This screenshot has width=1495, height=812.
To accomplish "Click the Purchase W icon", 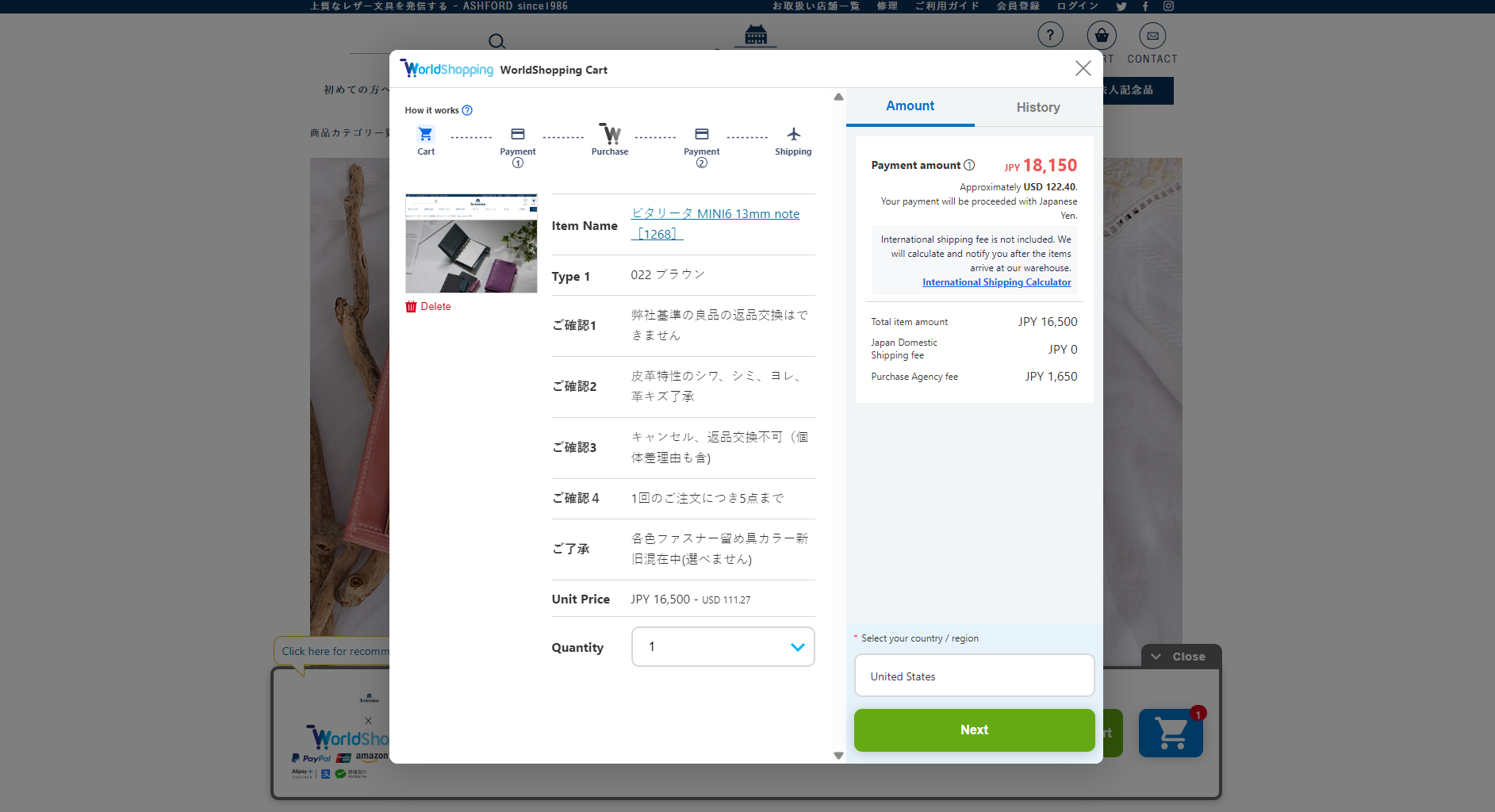I will 610,135.
